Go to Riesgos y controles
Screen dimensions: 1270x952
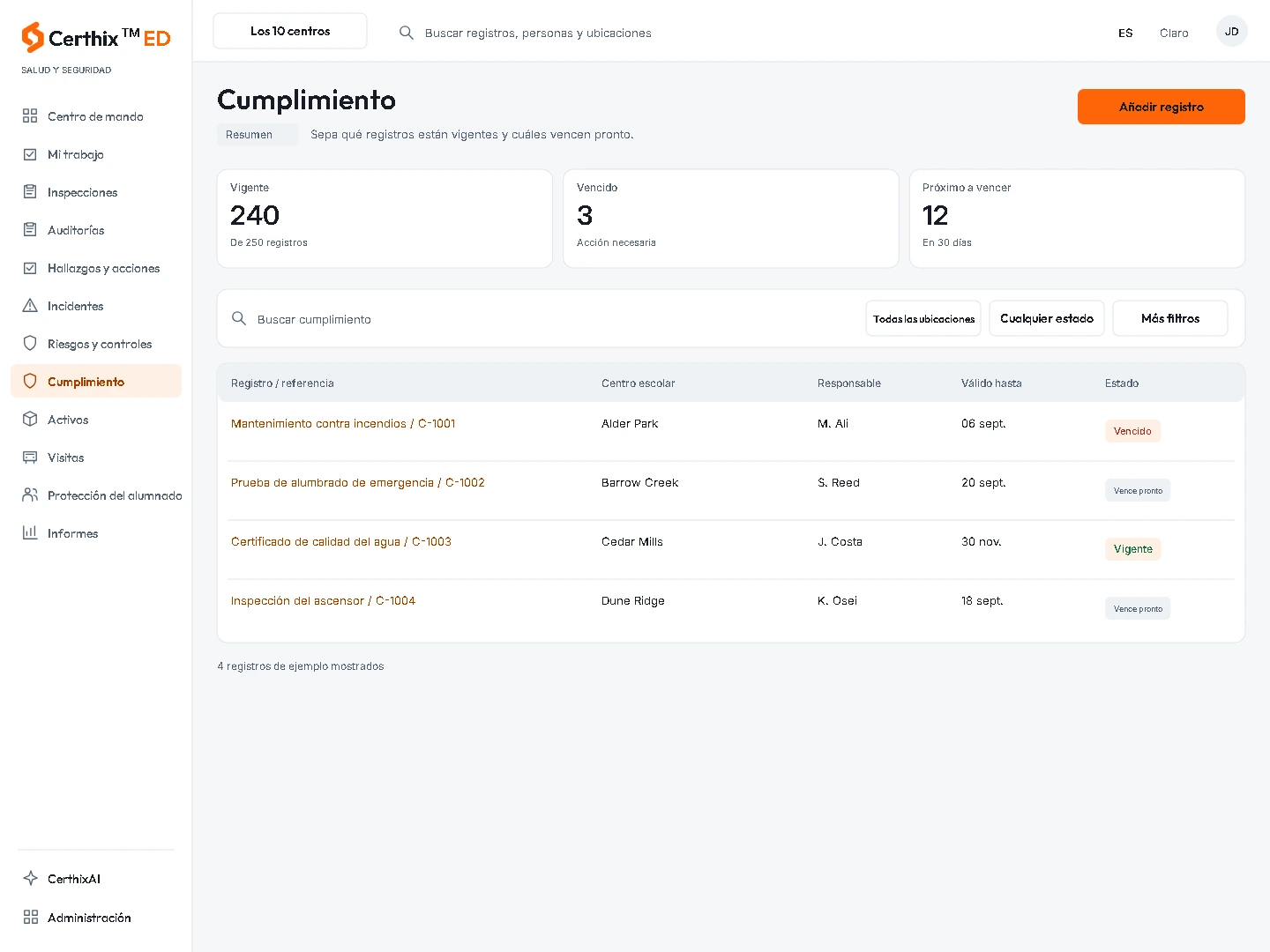click(96, 344)
